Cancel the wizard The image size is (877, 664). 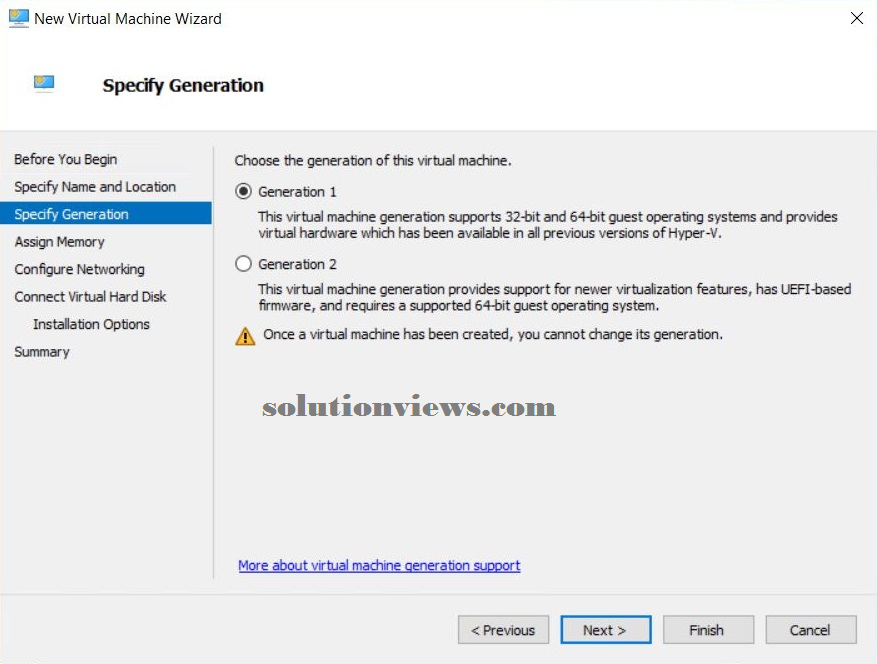[x=810, y=630]
